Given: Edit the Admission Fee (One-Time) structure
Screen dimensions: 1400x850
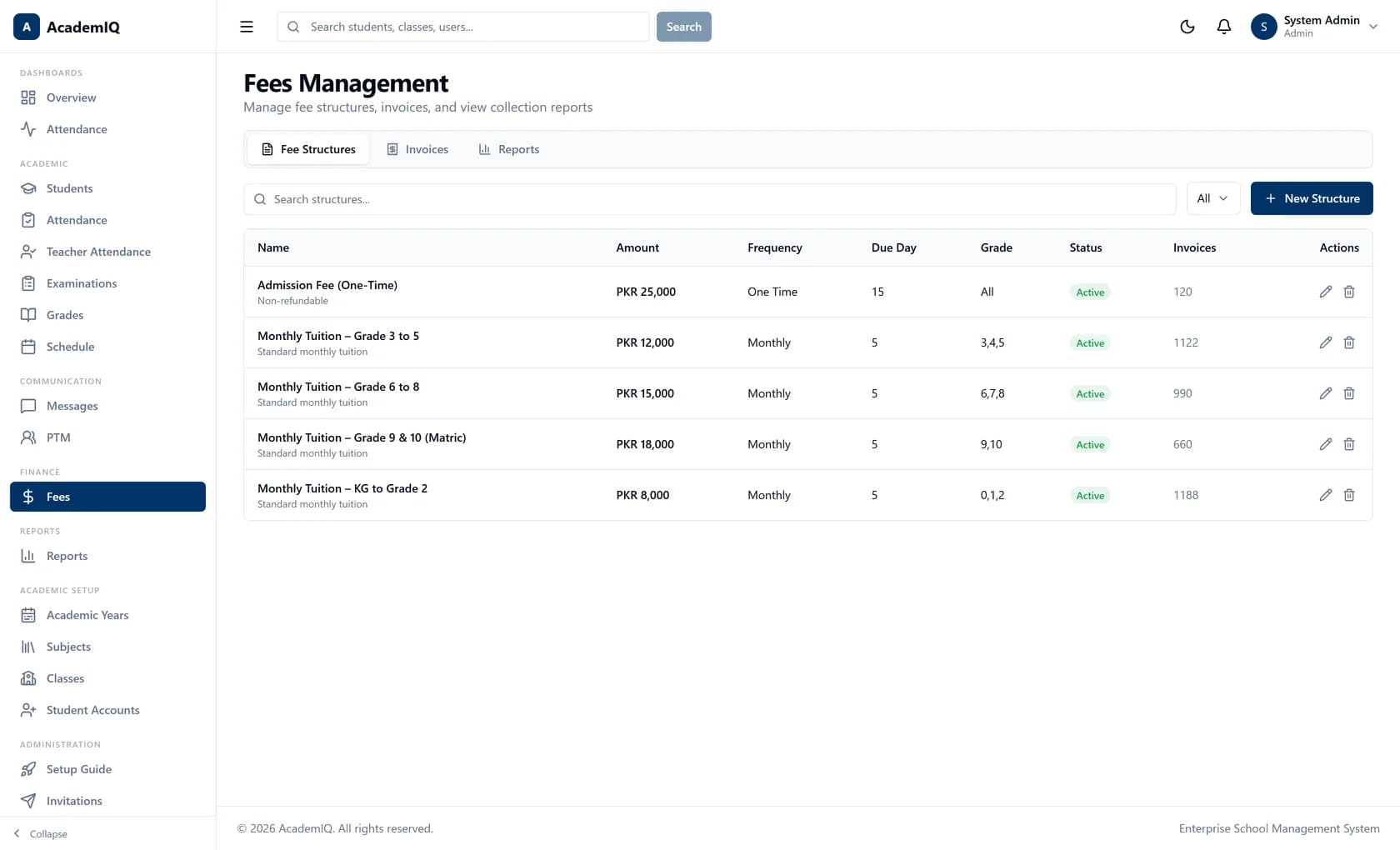Looking at the screenshot, I should [1326, 292].
